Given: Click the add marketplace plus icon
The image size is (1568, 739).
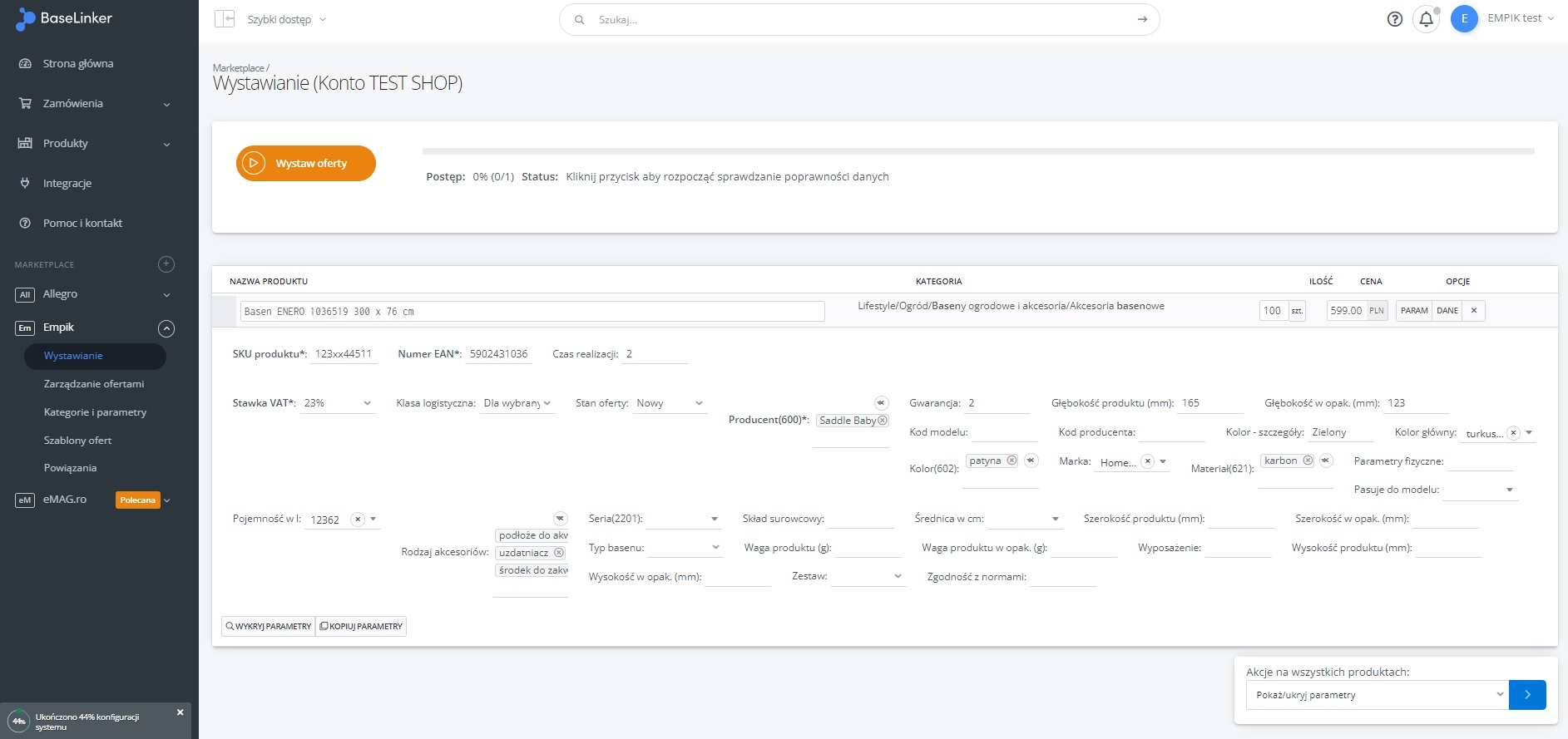Looking at the screenshot, I should (166, 264).
